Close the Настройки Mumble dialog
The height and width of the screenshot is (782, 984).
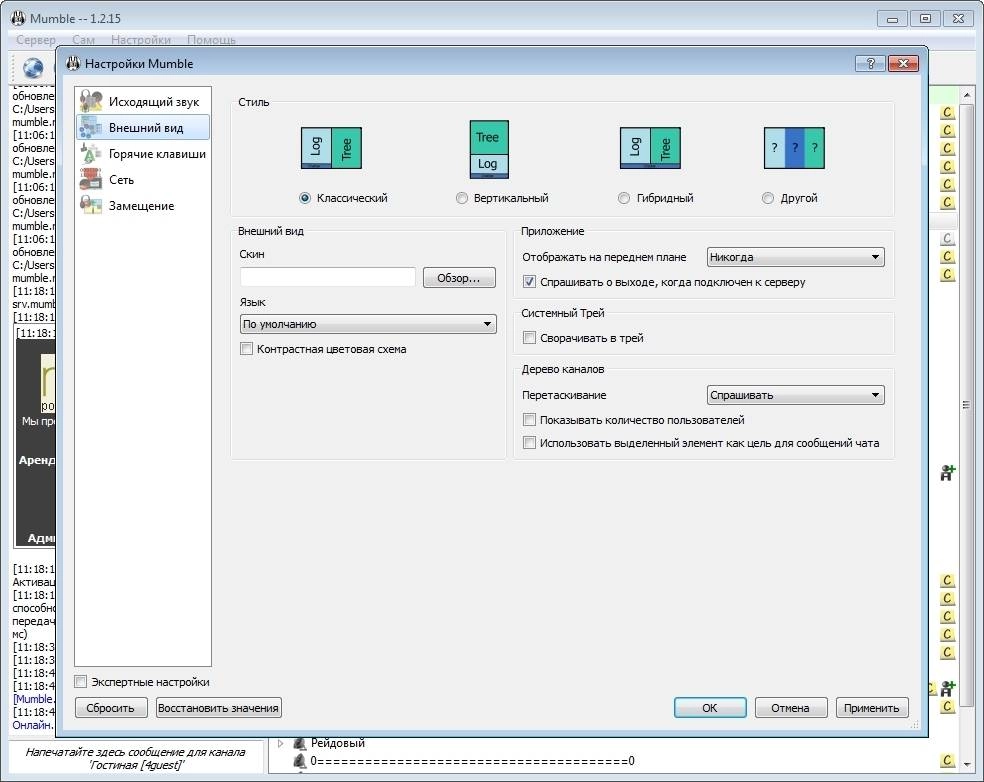(903, 63)
